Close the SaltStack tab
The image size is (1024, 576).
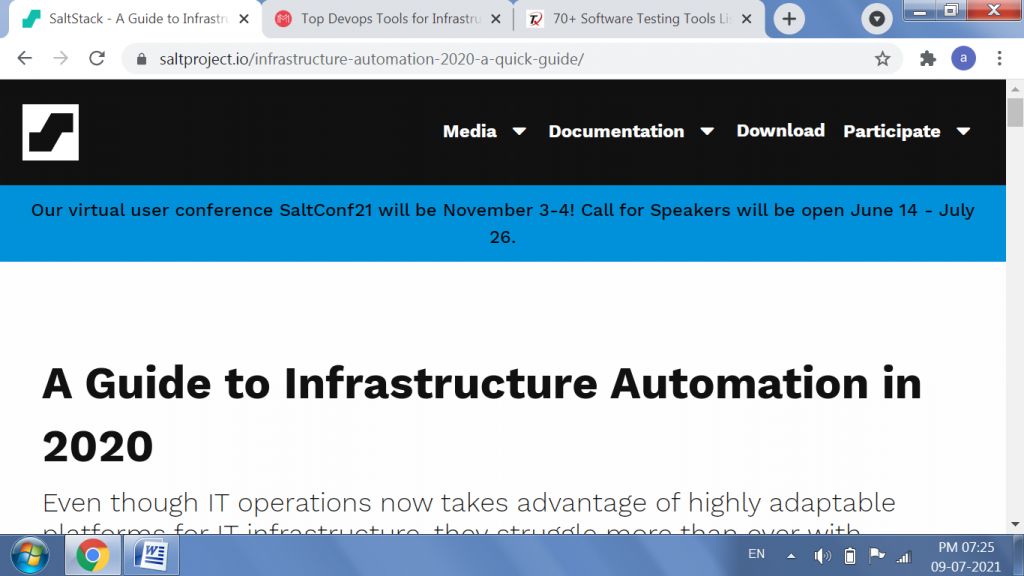[x=244, y=19]
